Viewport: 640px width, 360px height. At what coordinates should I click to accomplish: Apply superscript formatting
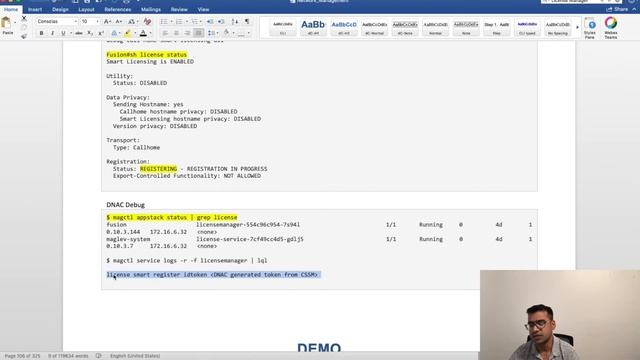(x=101, y=33)
